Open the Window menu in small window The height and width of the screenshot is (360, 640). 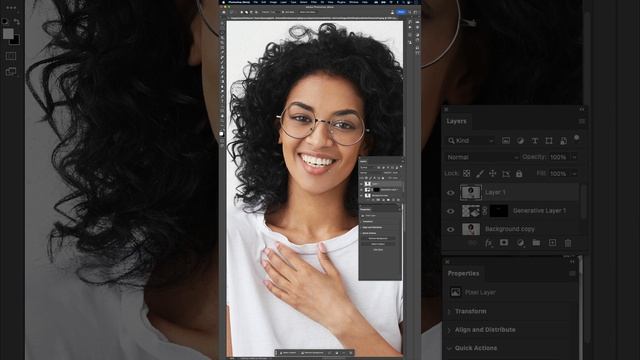tap(353, 2)
